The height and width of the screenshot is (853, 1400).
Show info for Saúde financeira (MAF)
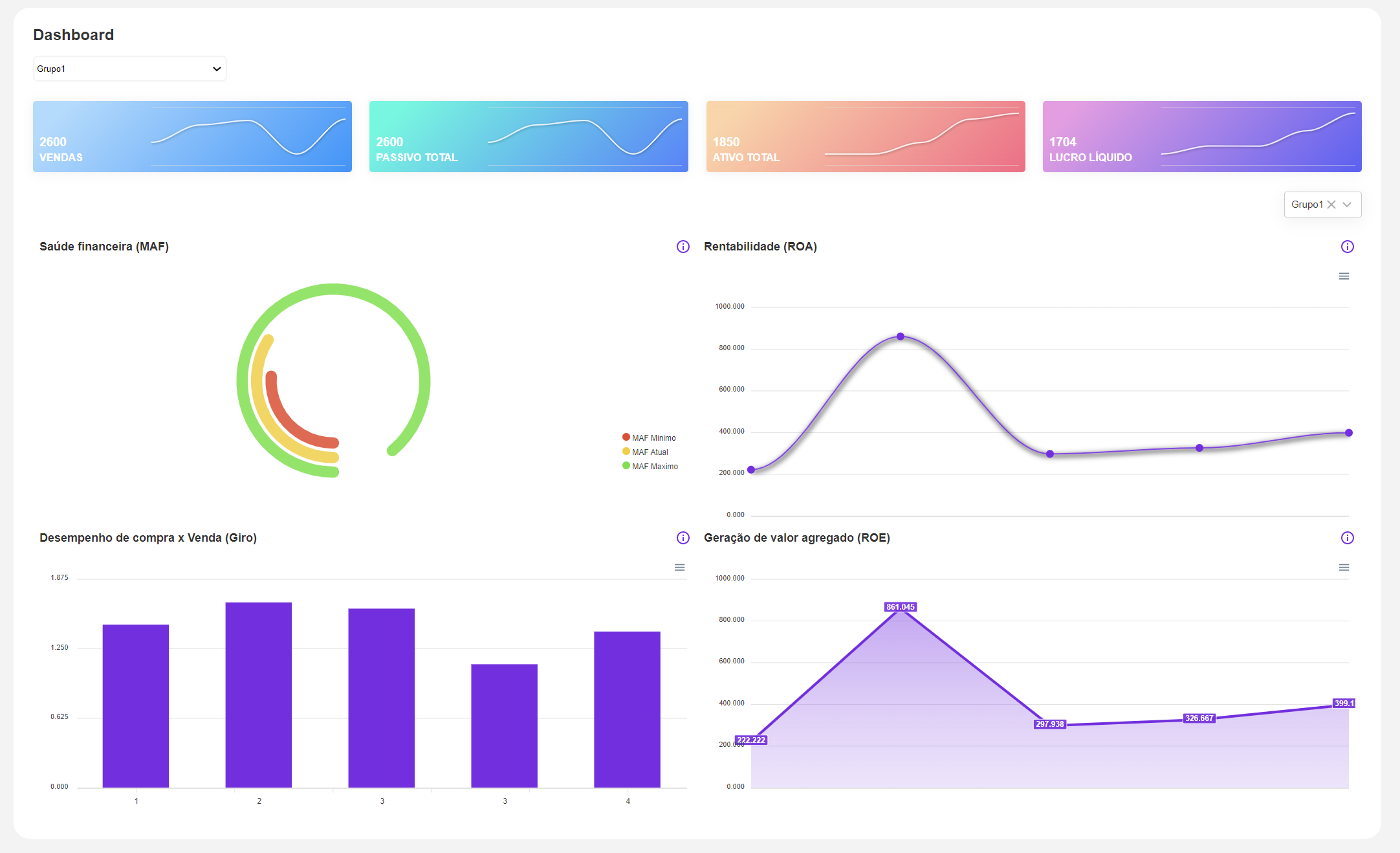683,247
